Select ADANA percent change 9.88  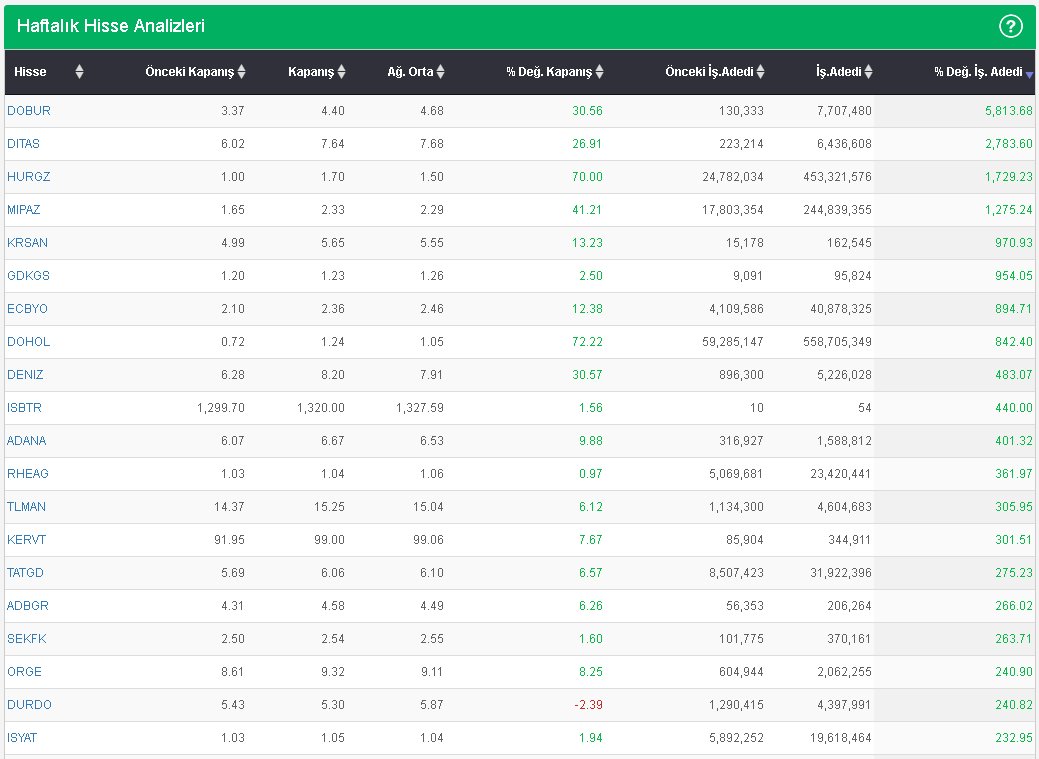[590, 441]
